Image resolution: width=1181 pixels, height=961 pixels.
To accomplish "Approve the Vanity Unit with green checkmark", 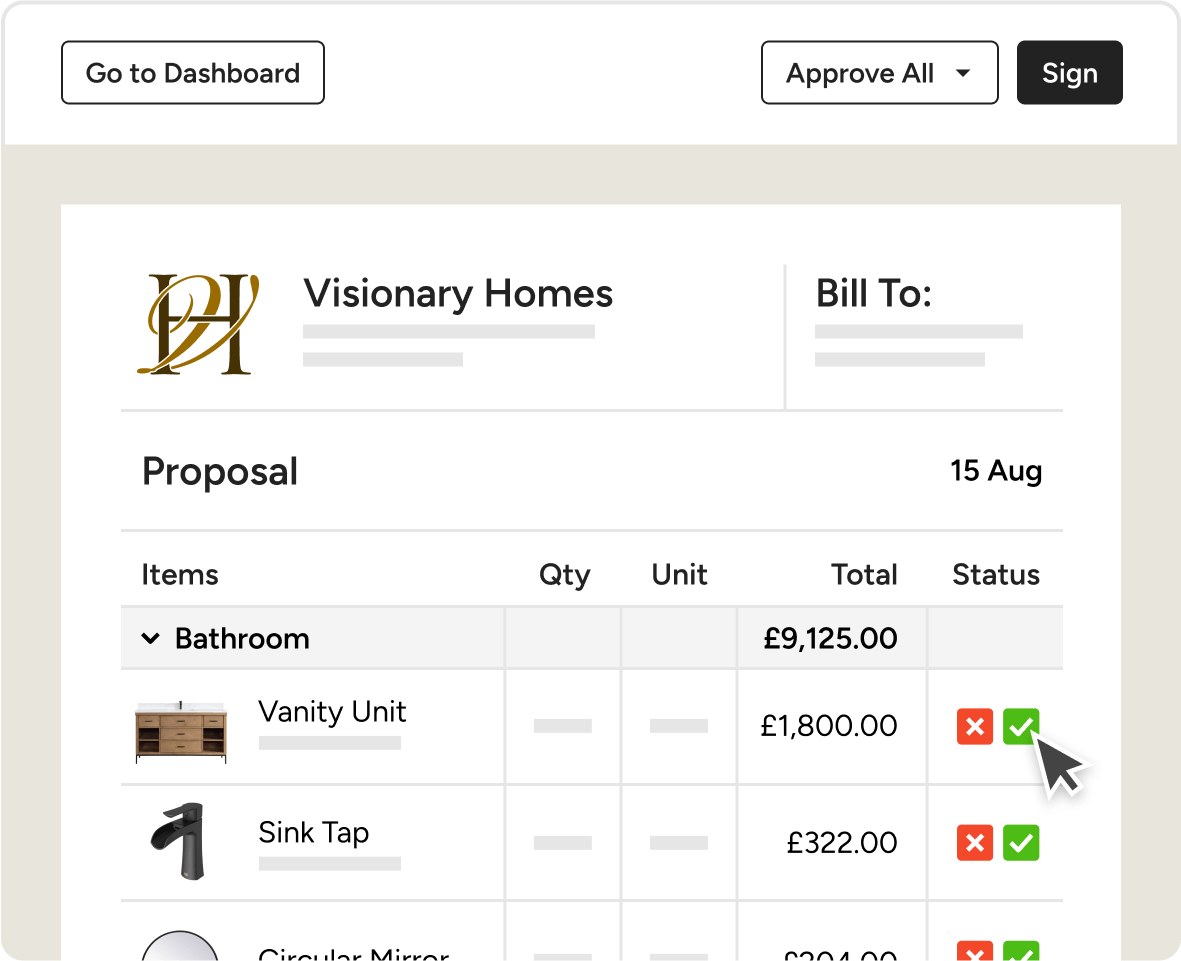I will click(1021, 726).
